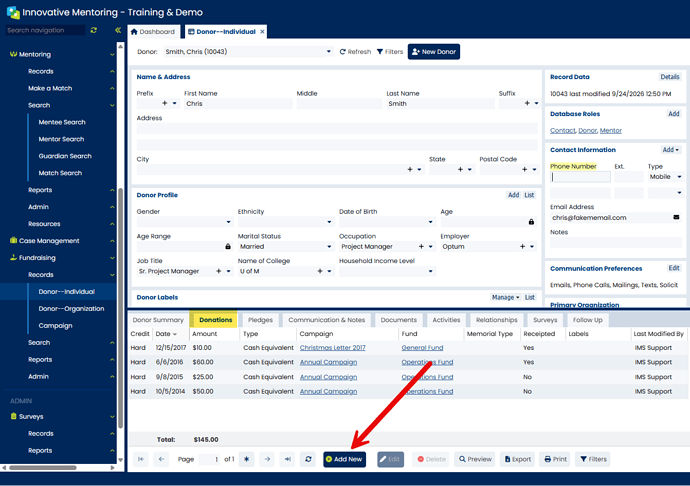Open the phone Type Mobile dropdown
690x486 pixels.
679,177
